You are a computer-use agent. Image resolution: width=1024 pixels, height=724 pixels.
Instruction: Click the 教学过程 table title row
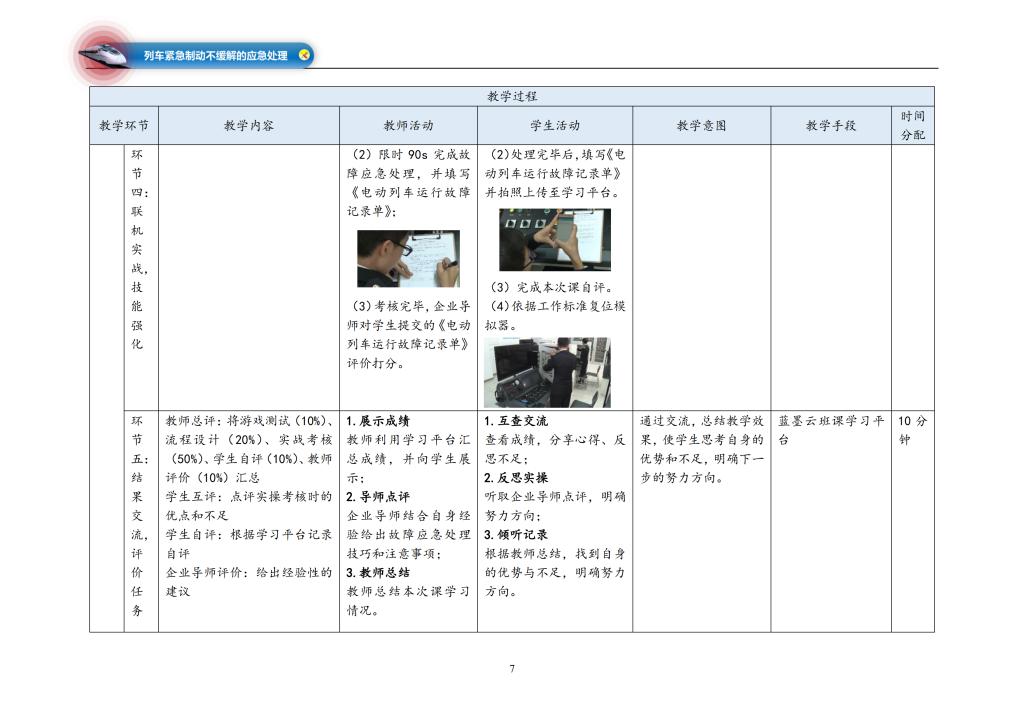pyautogui.click(x=512, y=96)
